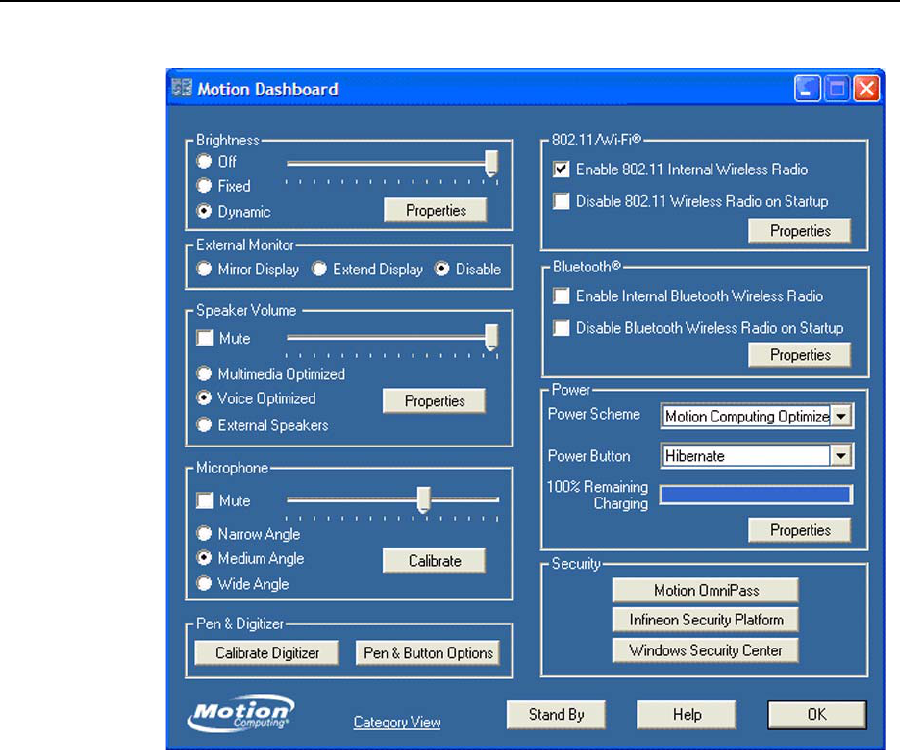Image resolution: width=900 pixels, height=750 pixels.
Task: Click the Motion Dashboard title bar icon
Action: coord(181,87)
